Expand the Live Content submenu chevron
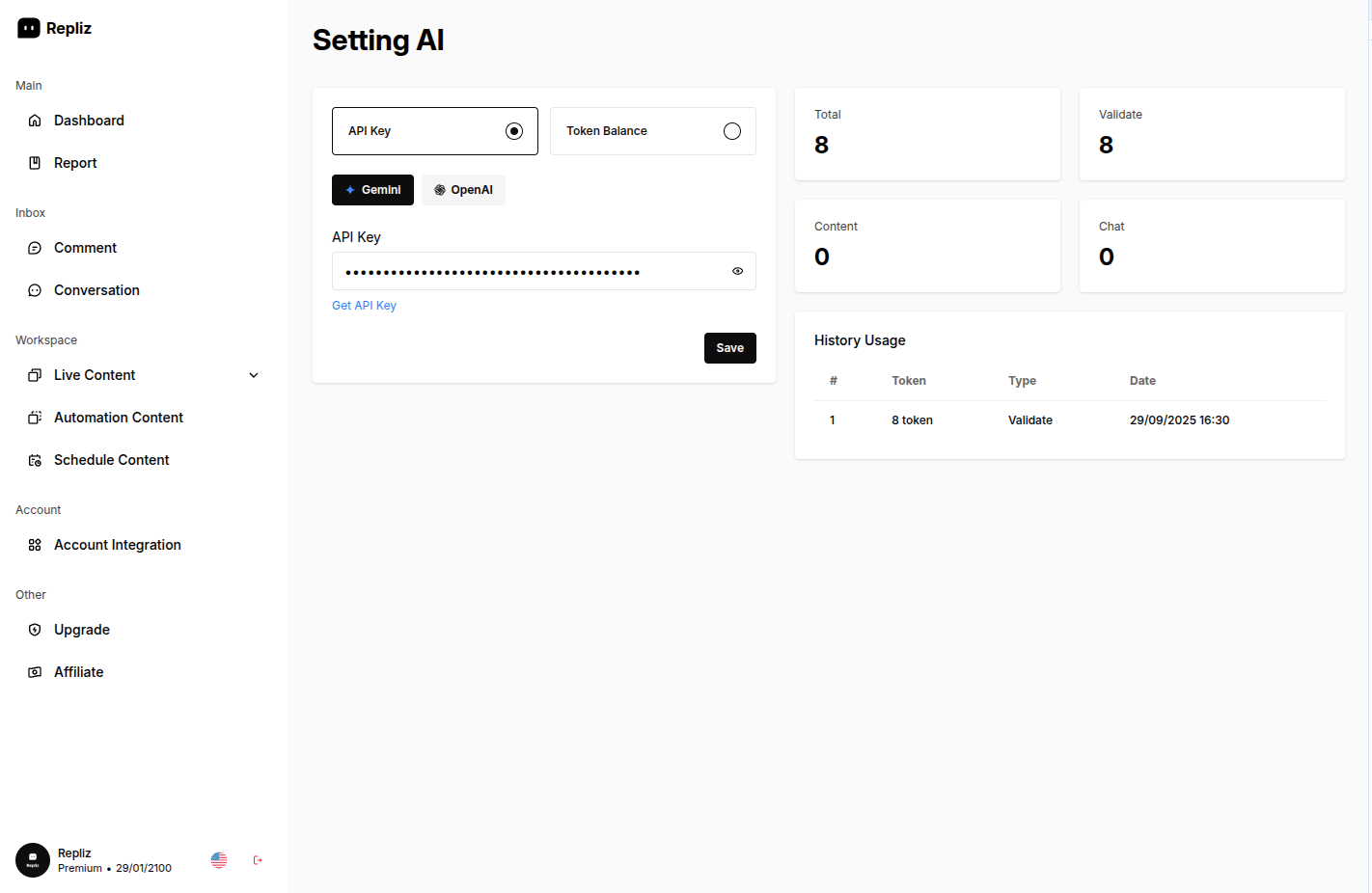 point(254,375)
